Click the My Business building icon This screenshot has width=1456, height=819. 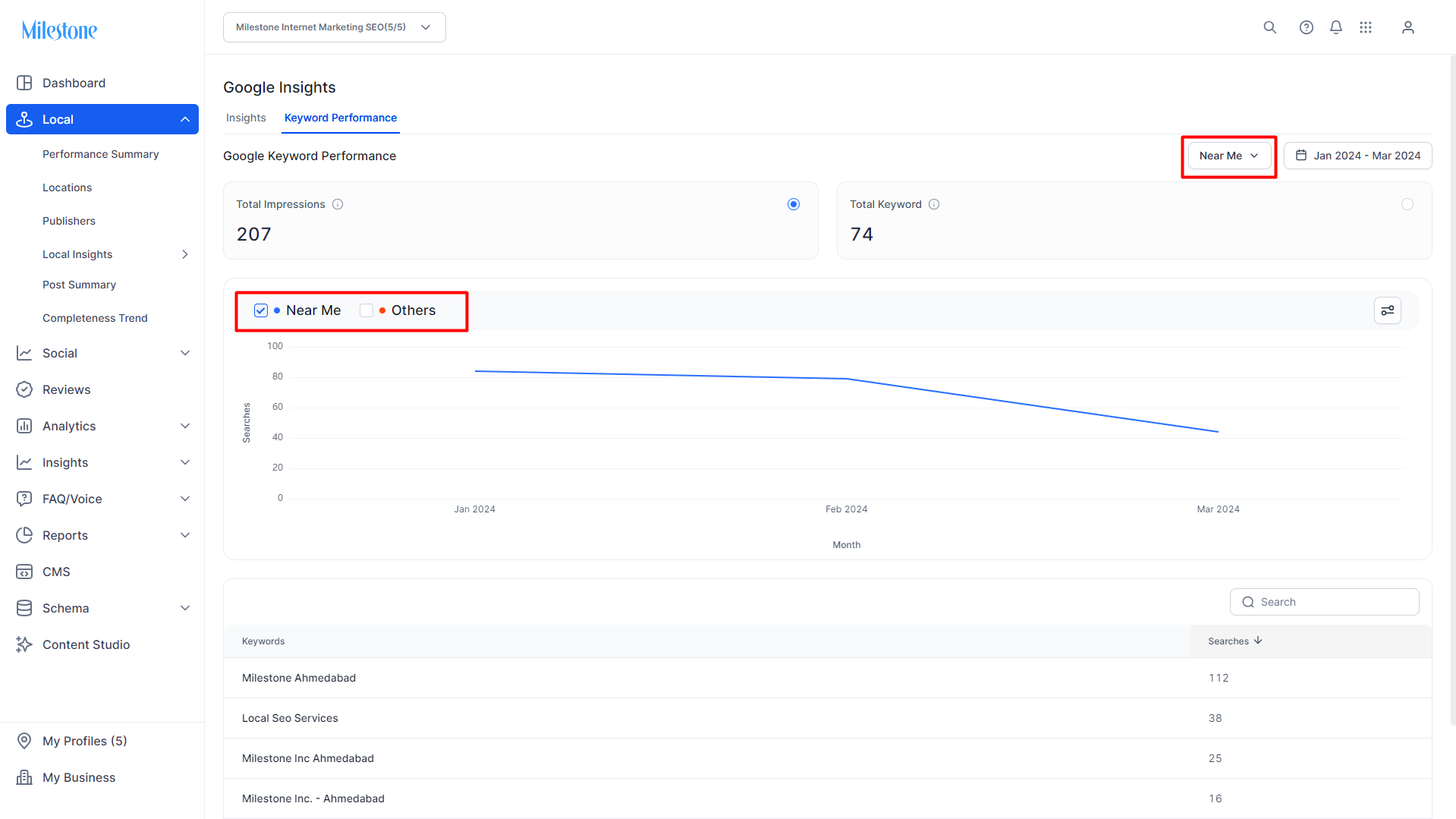(24, 777)
